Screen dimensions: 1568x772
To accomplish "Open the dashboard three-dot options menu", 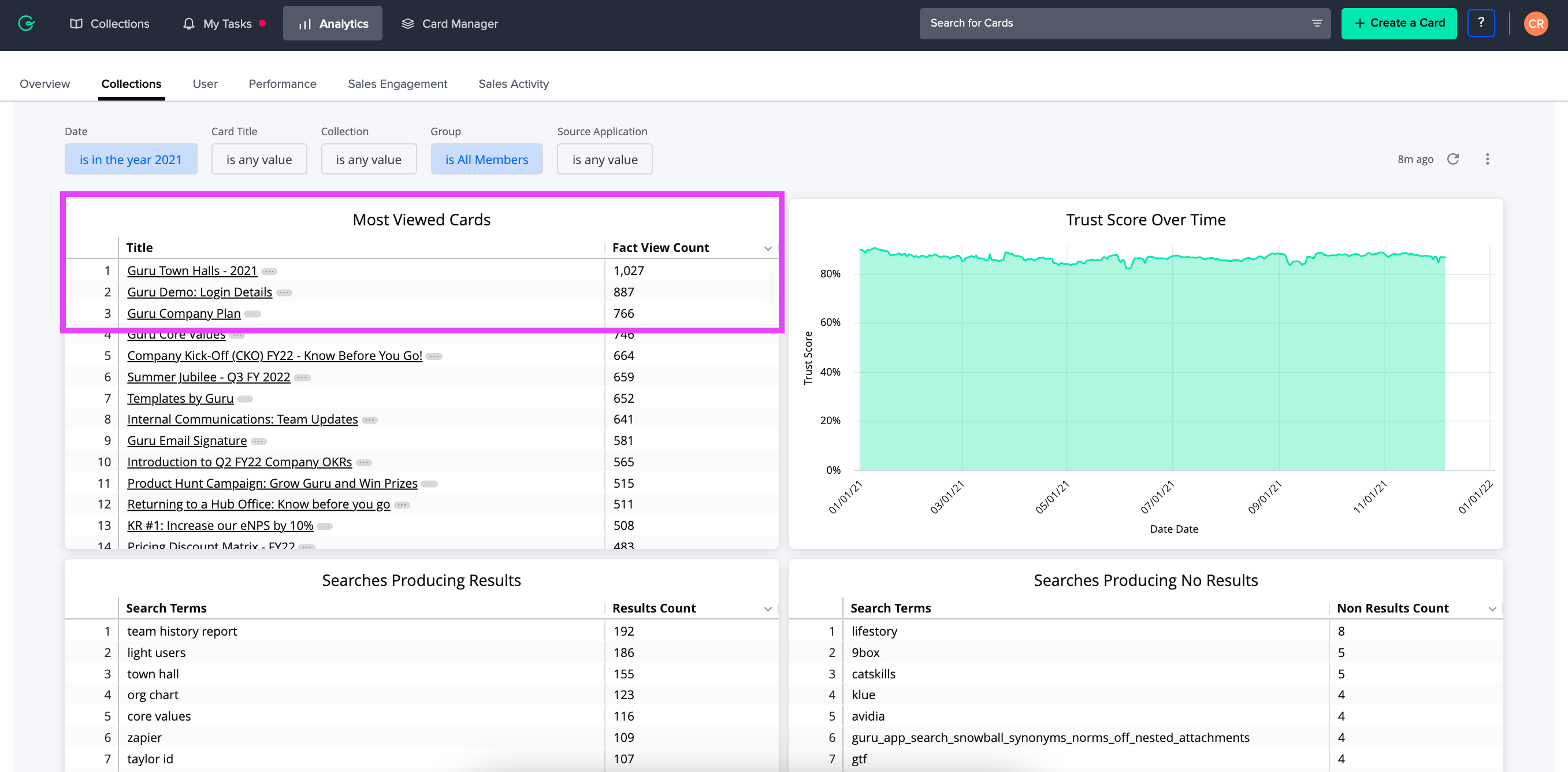I will [x=1487, y=159].
